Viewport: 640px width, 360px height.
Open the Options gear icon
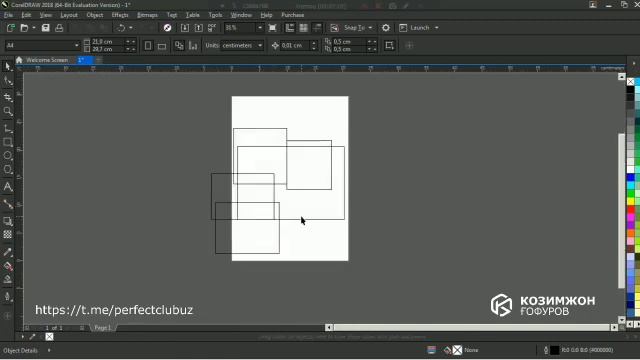coord(386,28)
